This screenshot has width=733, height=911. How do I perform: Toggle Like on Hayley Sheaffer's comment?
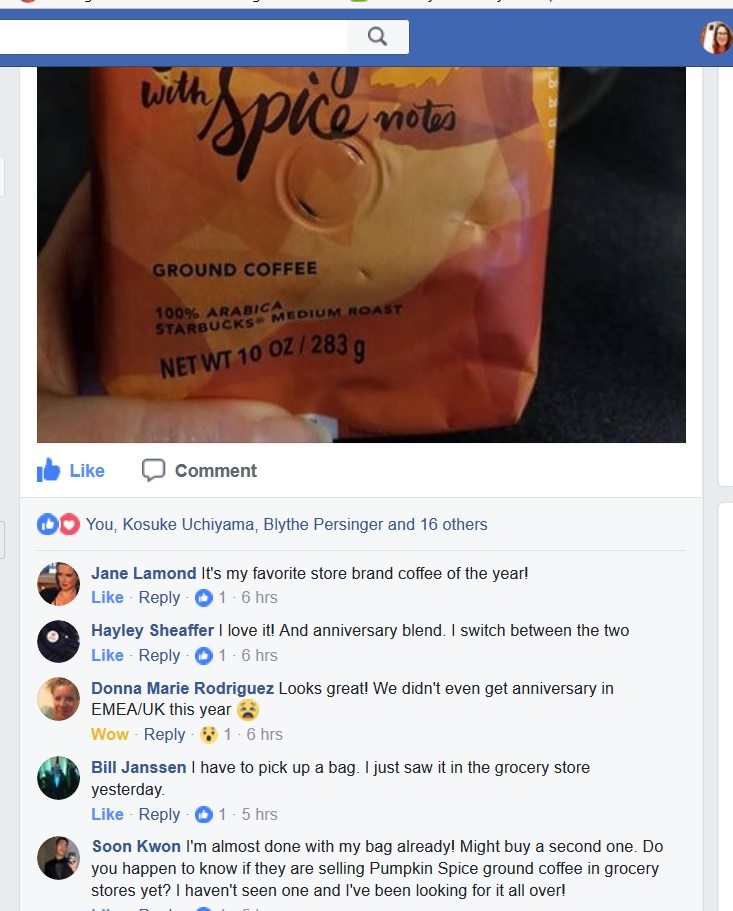[107, 655]
